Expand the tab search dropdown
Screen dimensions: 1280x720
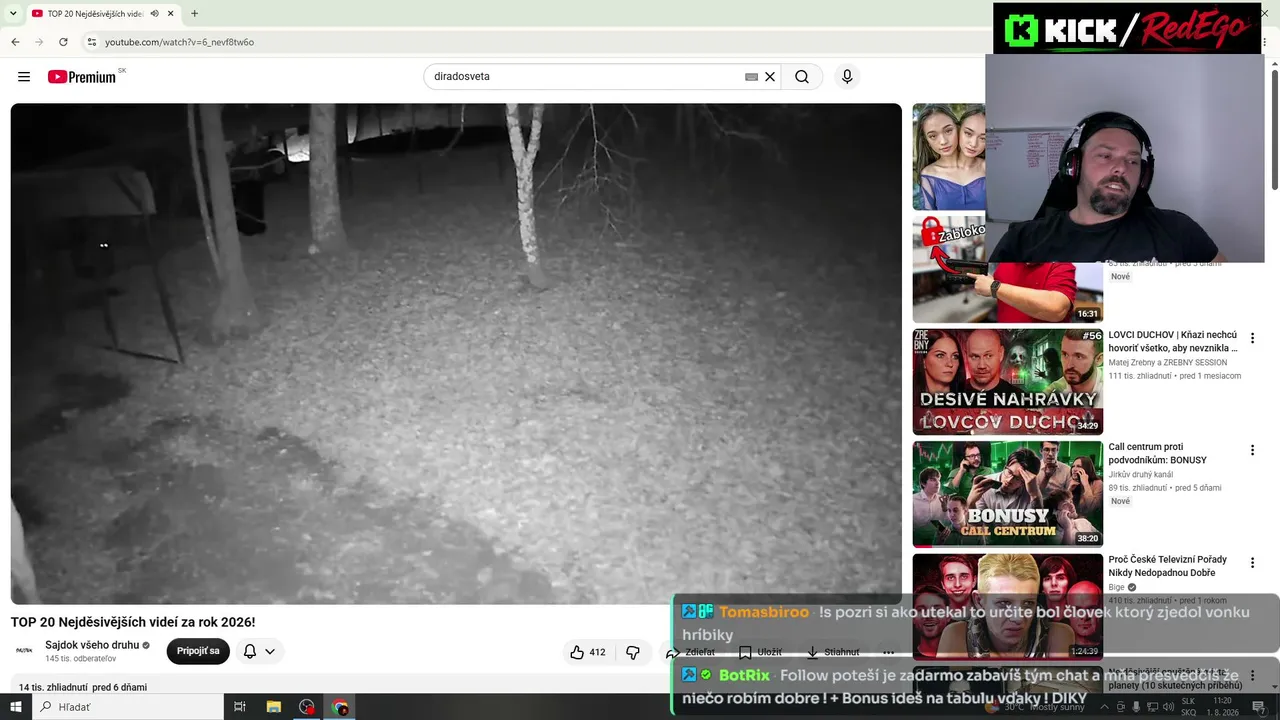13,14
